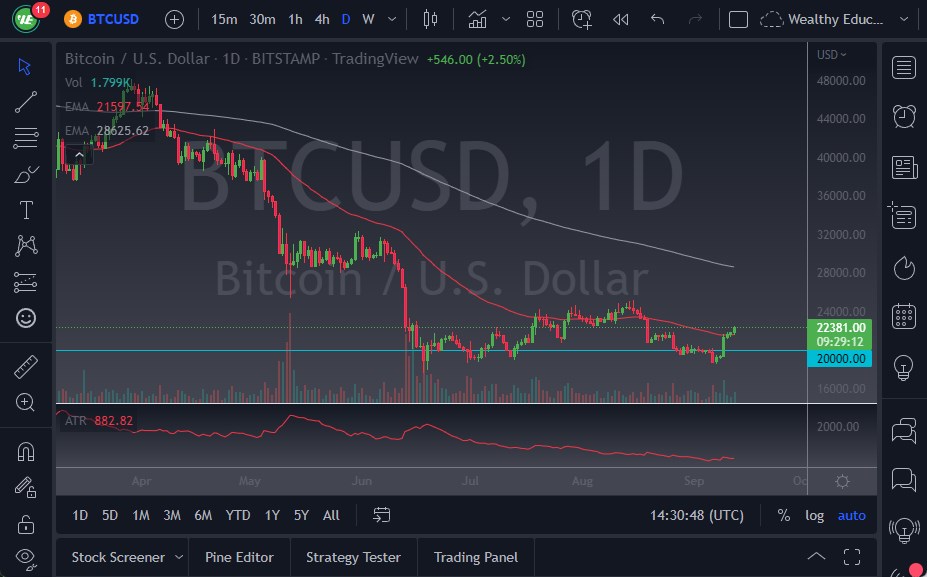Open the Alerts panel in the right sidebar
This screenshot has height=577, width=927.
click(903, 116)
